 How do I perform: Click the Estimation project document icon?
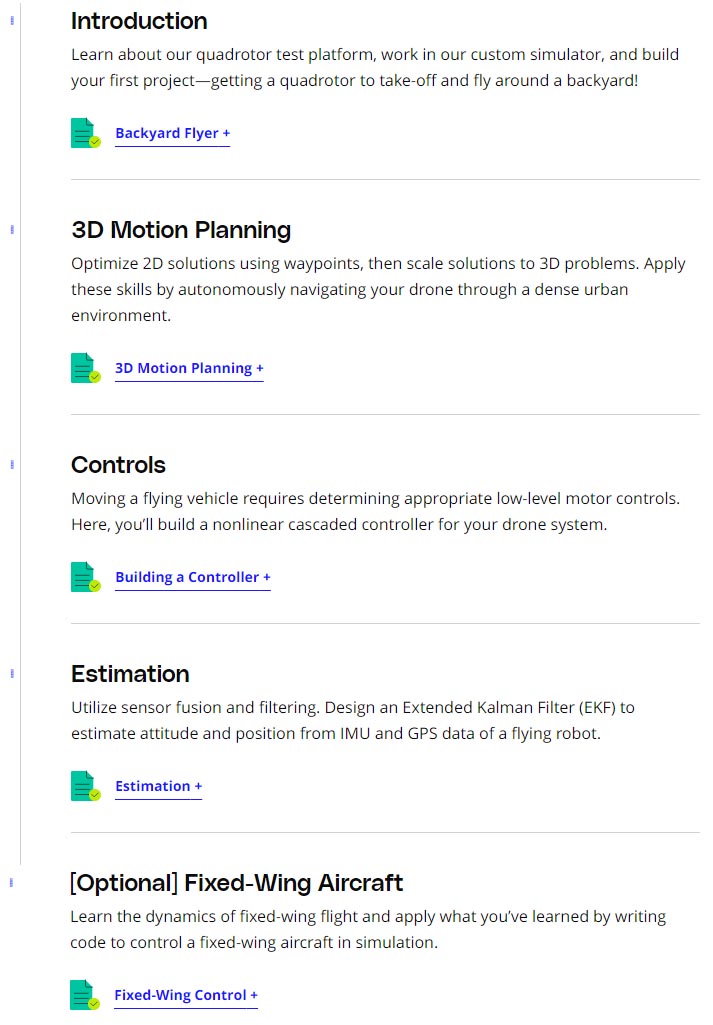pyautogui.click(x=86, y=786)
